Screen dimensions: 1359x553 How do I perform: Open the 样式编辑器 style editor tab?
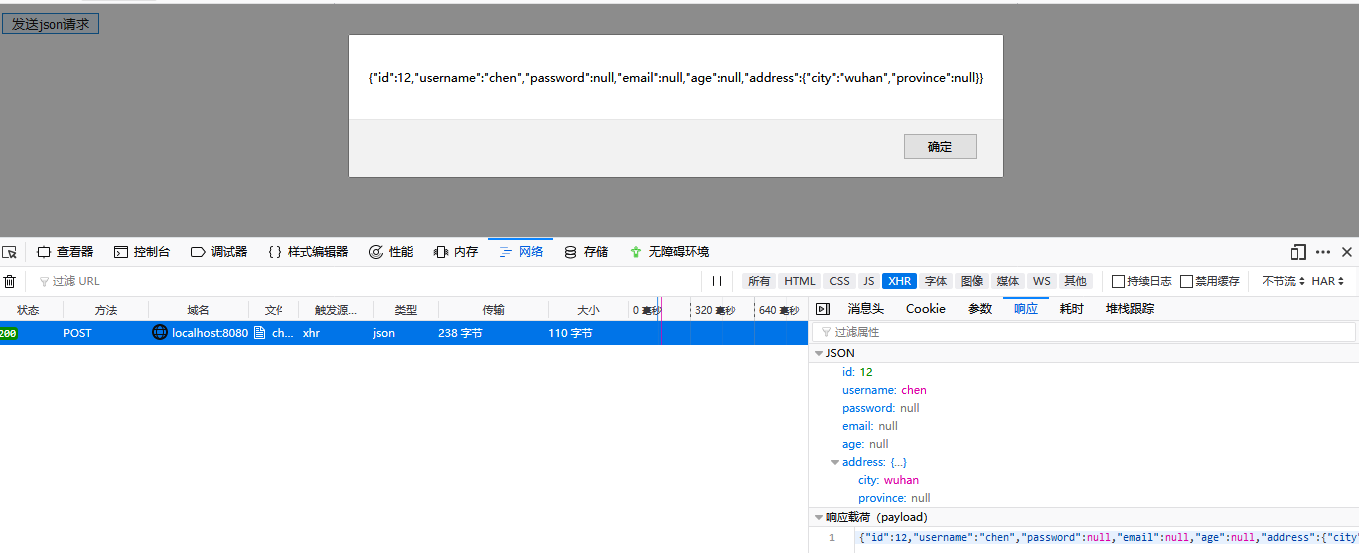308,252
